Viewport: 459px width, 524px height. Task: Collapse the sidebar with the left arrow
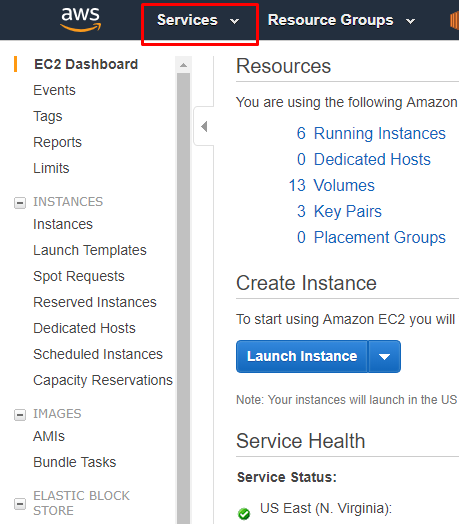point(204,127)
